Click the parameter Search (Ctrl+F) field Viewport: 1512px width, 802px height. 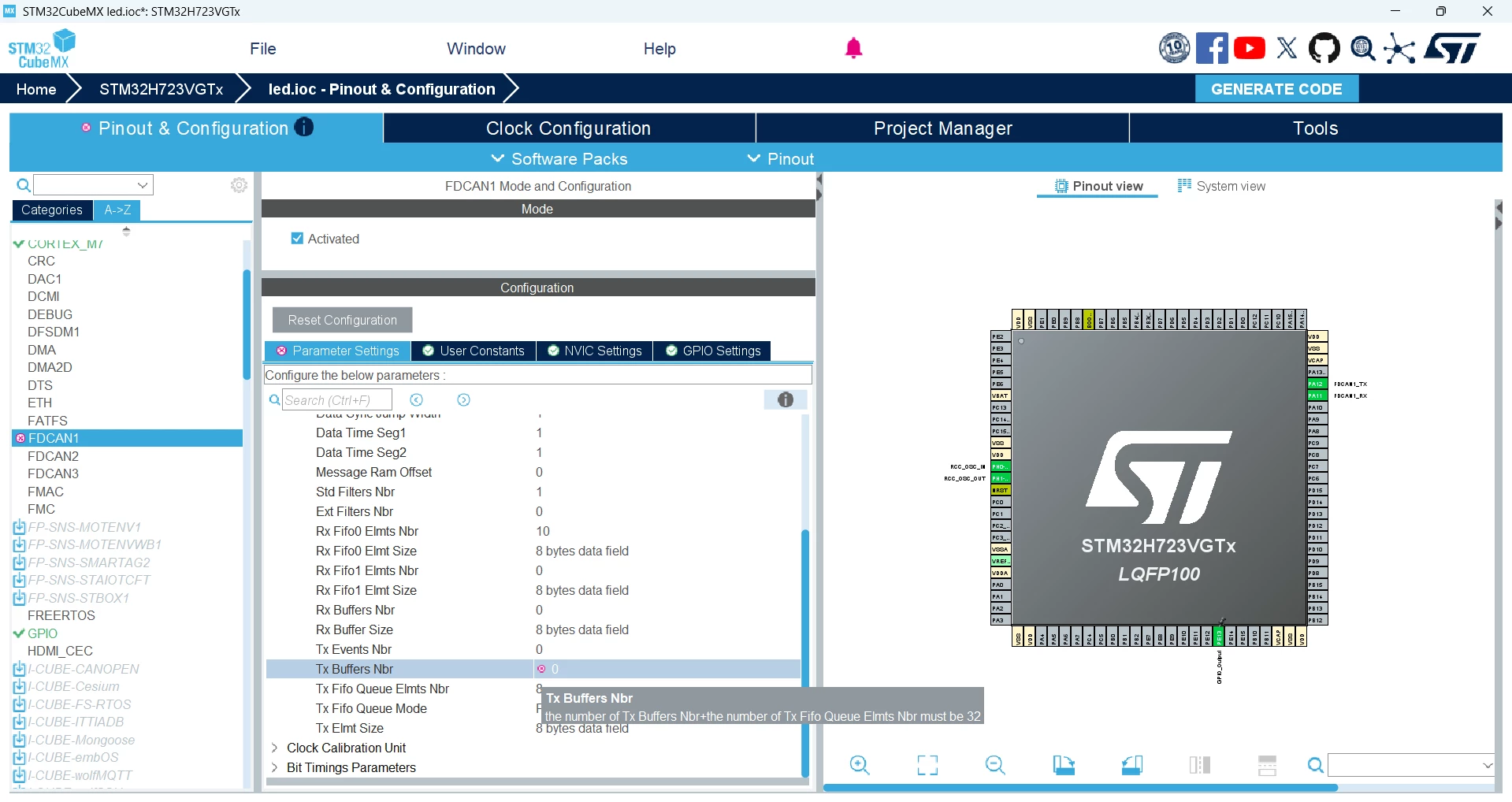pyautogui.click(x=336, y=400)
